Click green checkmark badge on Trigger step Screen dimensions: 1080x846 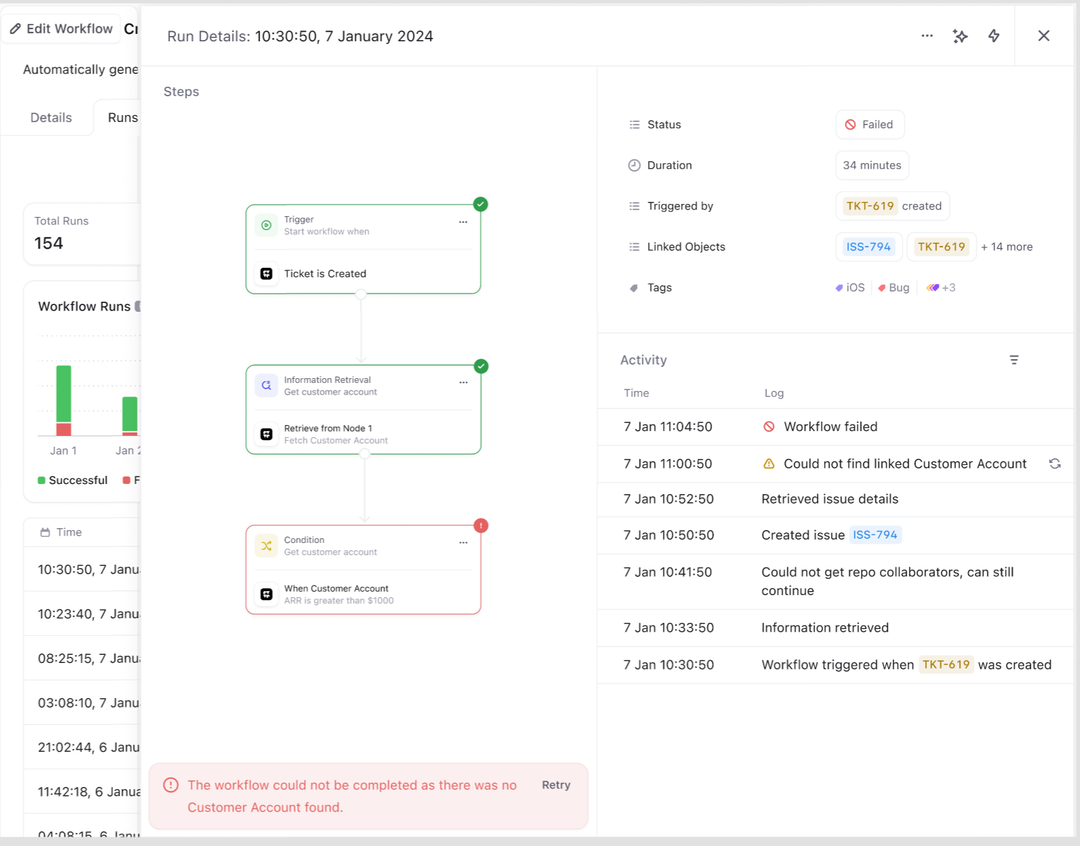tap(481, 204)
